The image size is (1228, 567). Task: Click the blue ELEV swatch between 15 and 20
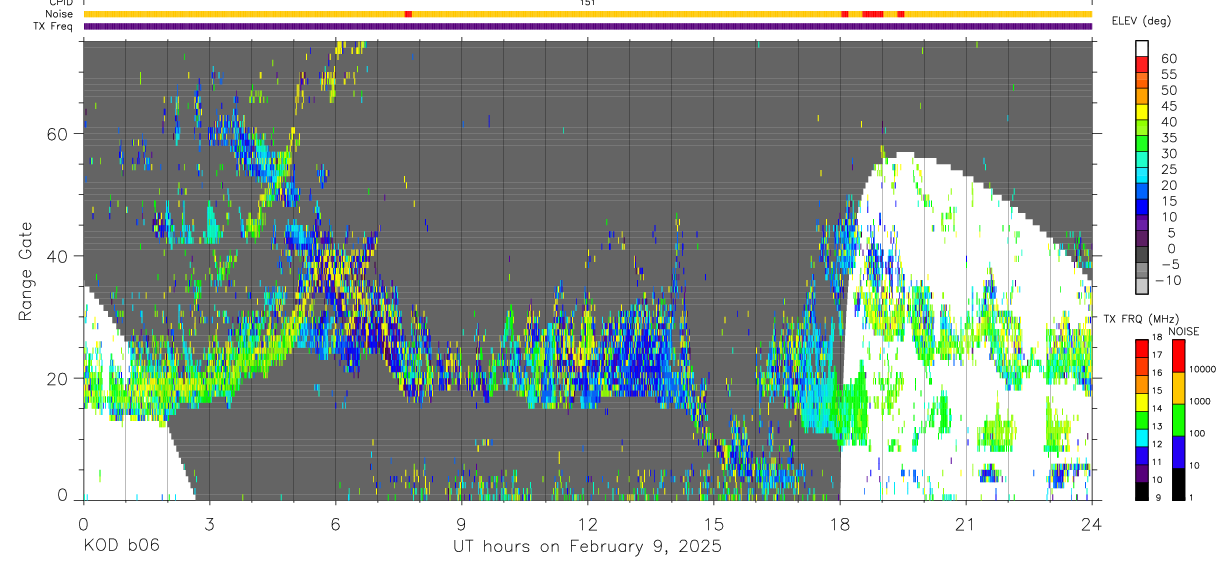point(1142,193)
